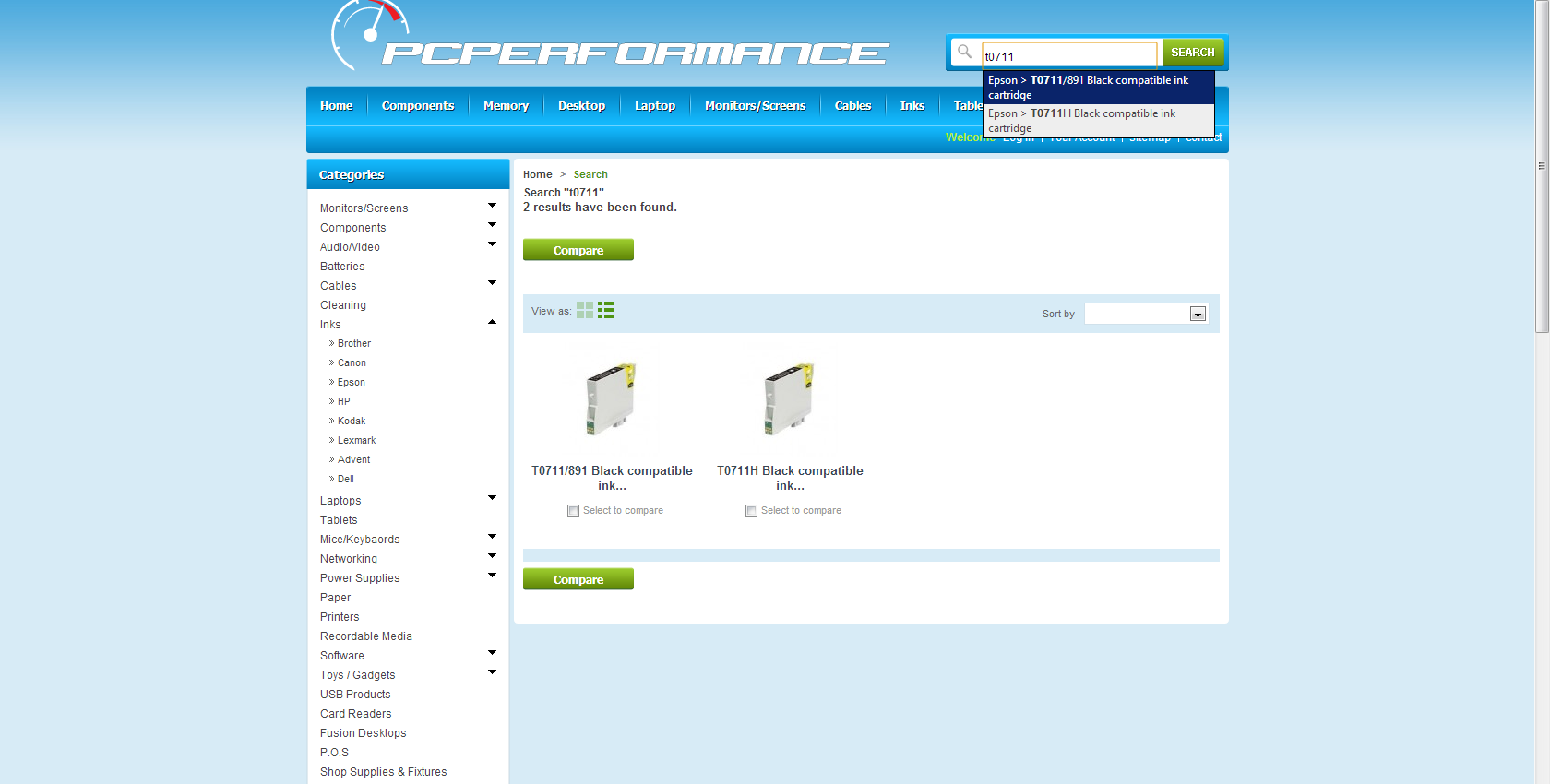This screenshot has height=784, width=1550.
Task: Open Cables navigation menu
Action: (x=853, y=106)
